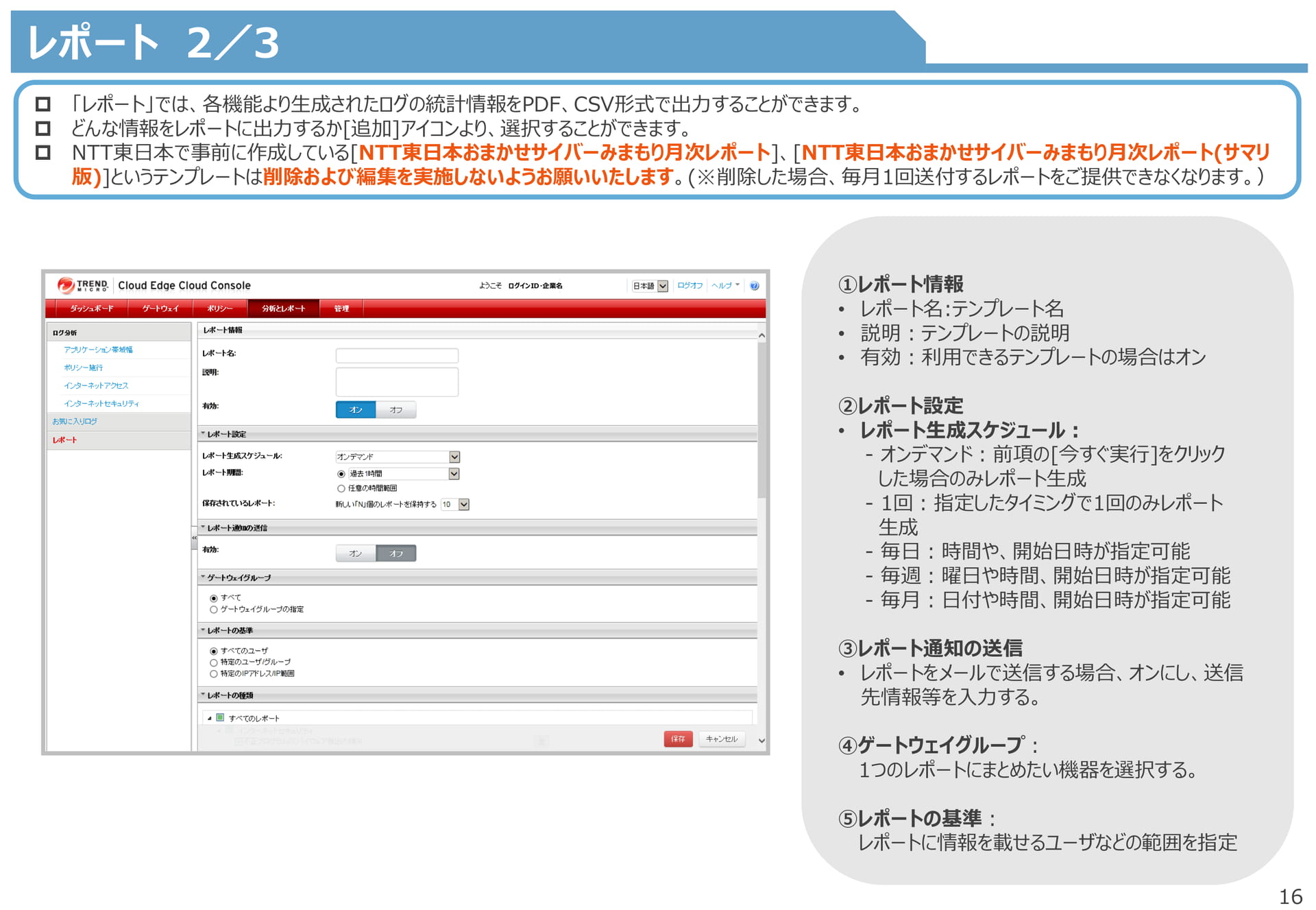The image size is (1316, 910).
Task: Collapse the ゲートウェイグループ section
Action: click(x=203, y=577)
